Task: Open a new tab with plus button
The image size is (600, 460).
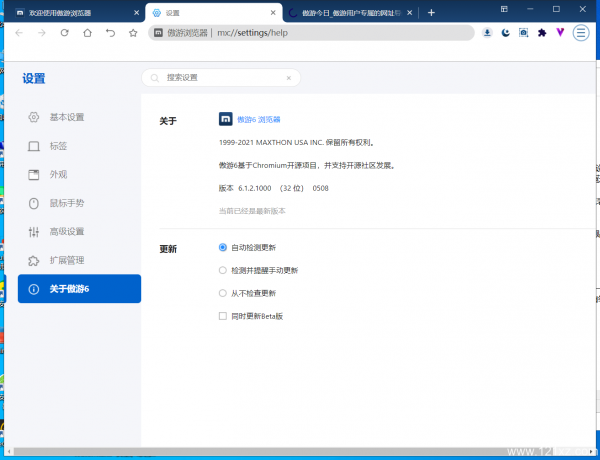Action: tap(431, 13)
